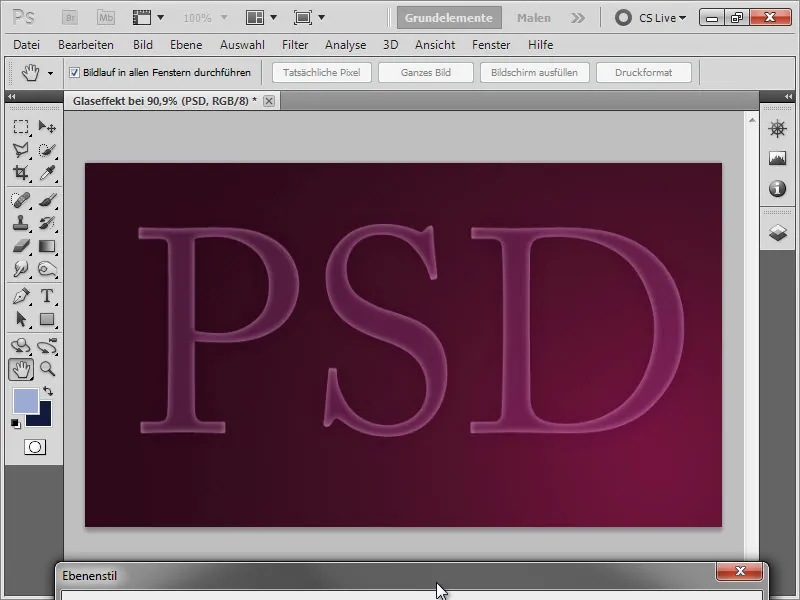Select the Polygonal Lasso tool

pos(21,149)
